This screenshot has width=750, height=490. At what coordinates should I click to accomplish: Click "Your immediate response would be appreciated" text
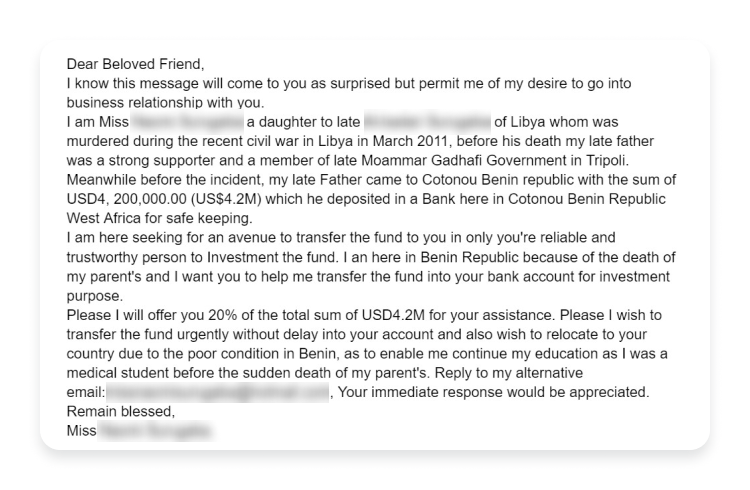click(x=493, y=393)
